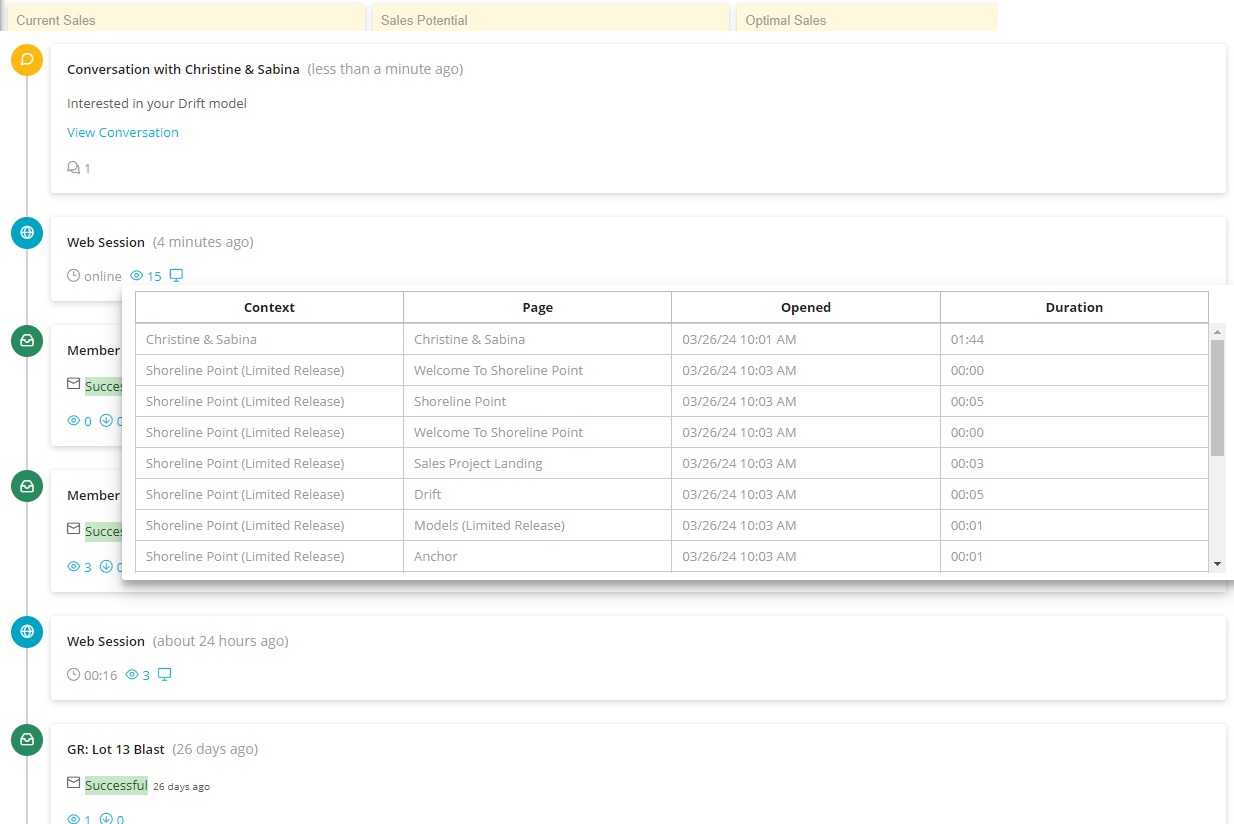Click the Duration column header
1234x824 pixels.
(1074, 308)
